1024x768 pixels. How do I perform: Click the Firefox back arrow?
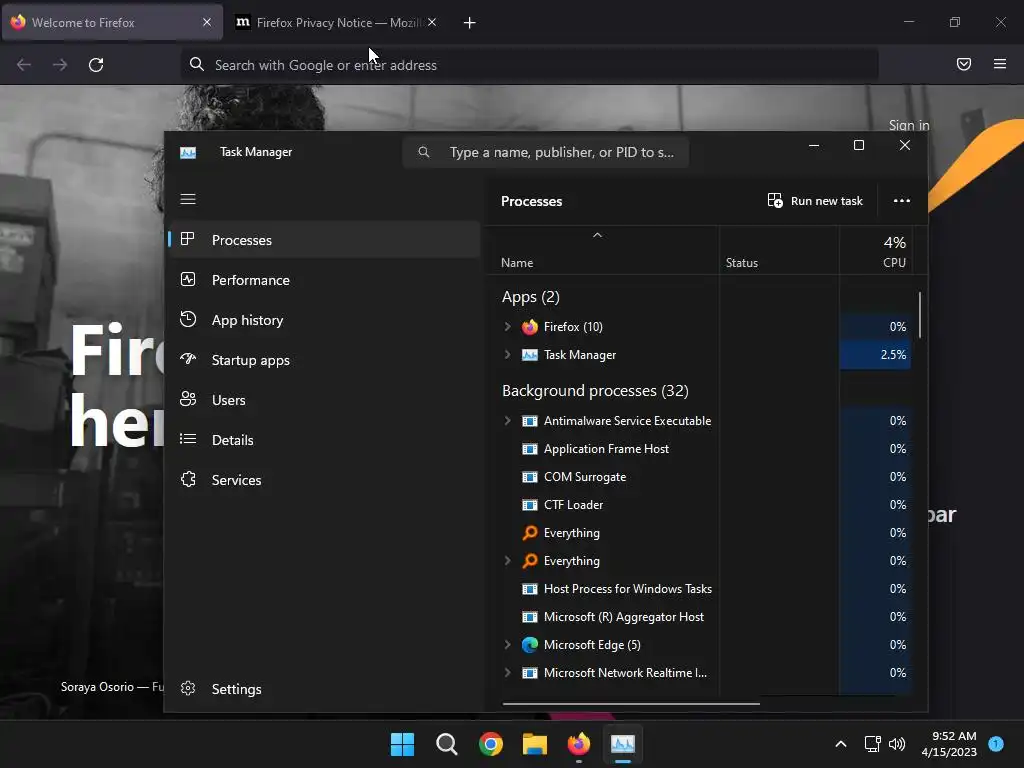[x=24, y=65]
